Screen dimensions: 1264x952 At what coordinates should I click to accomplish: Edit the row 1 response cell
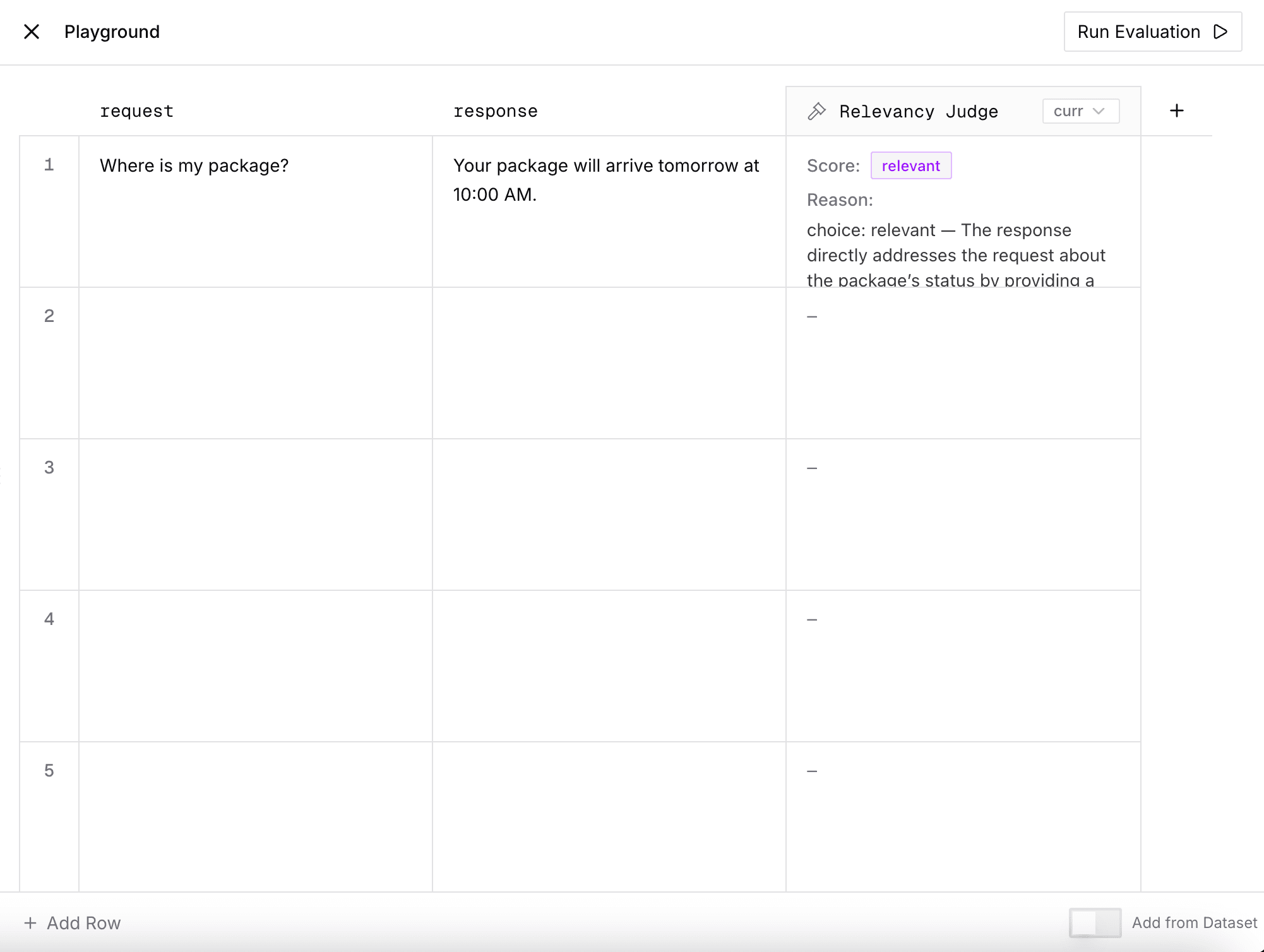[x=606, y=180]
